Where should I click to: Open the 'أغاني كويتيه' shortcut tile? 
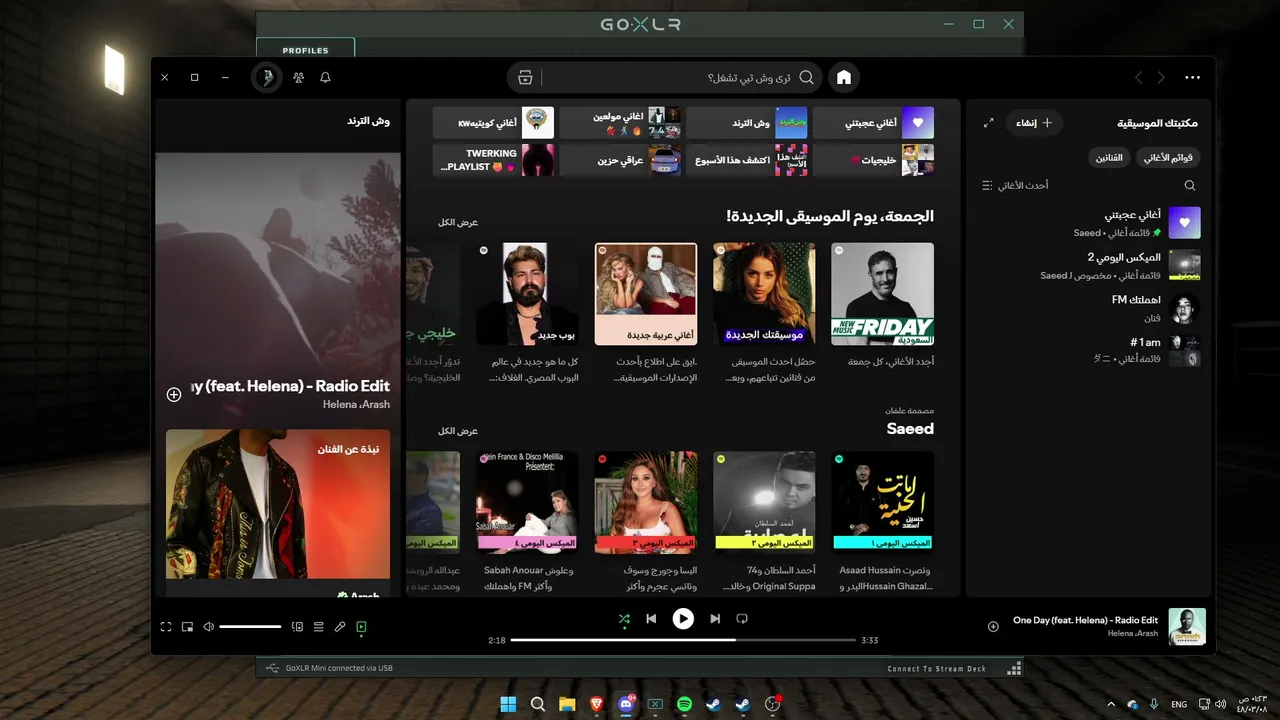point(494,123)
